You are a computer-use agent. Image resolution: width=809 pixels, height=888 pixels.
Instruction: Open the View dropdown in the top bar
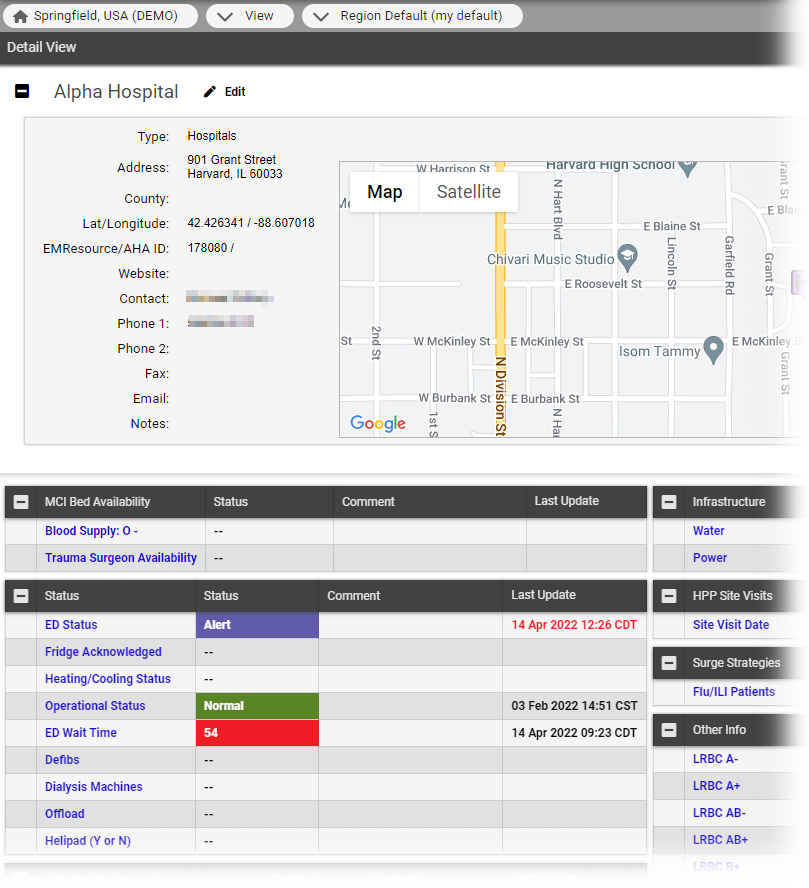tap(250, 15)
